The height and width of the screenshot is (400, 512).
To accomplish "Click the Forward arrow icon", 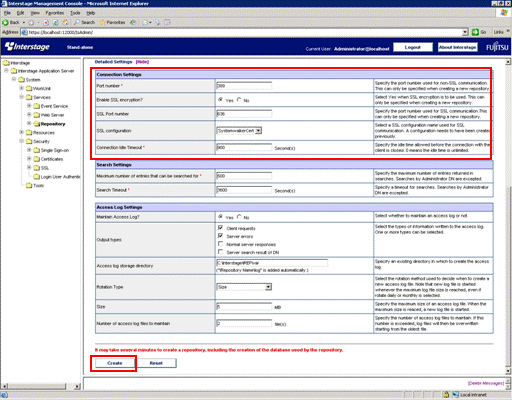I will pos(31,22).
